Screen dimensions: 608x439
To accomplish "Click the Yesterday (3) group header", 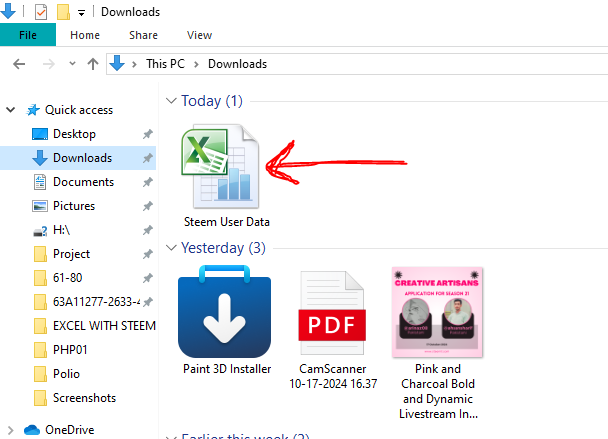I will 223,248.
